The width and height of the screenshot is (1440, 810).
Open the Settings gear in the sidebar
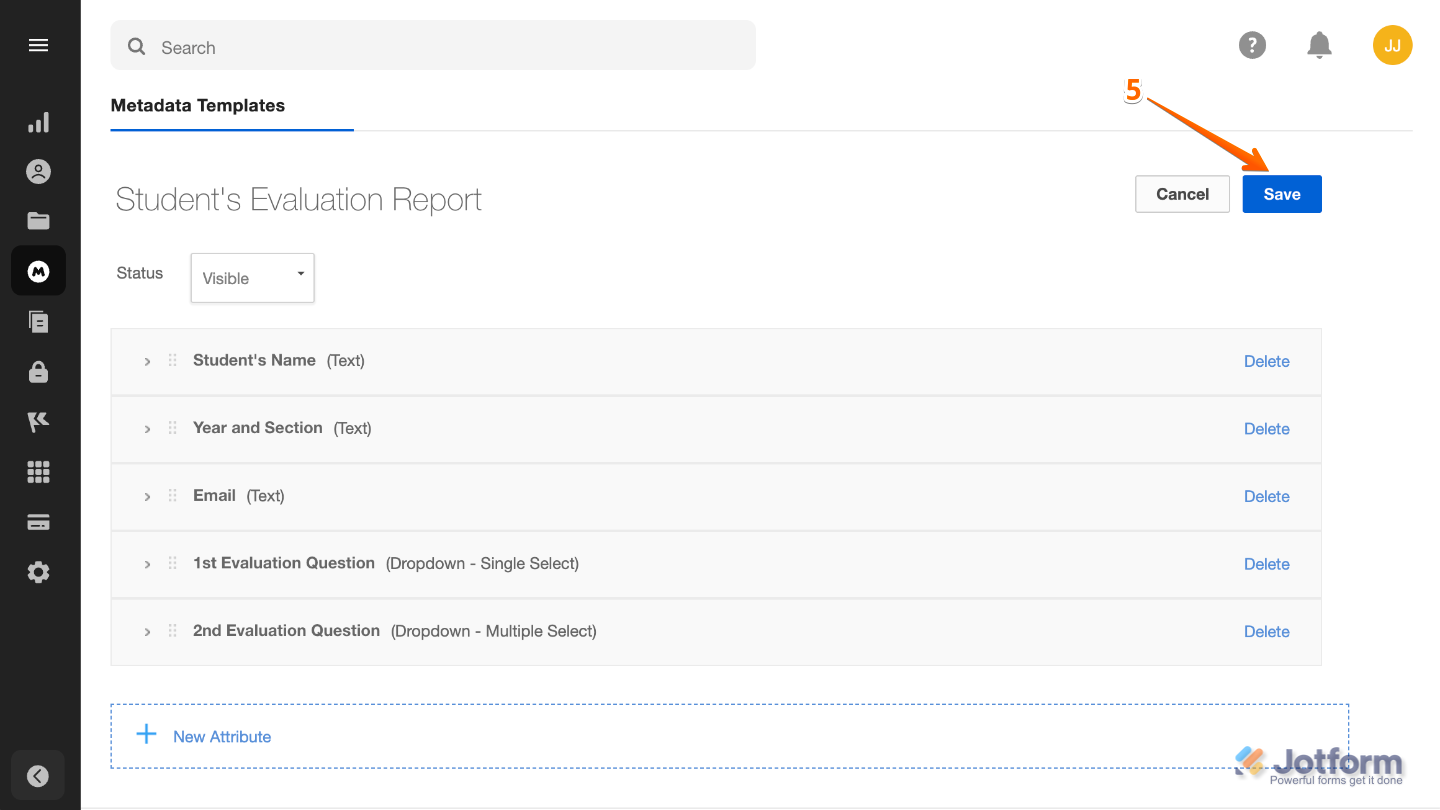coord(38,571)
